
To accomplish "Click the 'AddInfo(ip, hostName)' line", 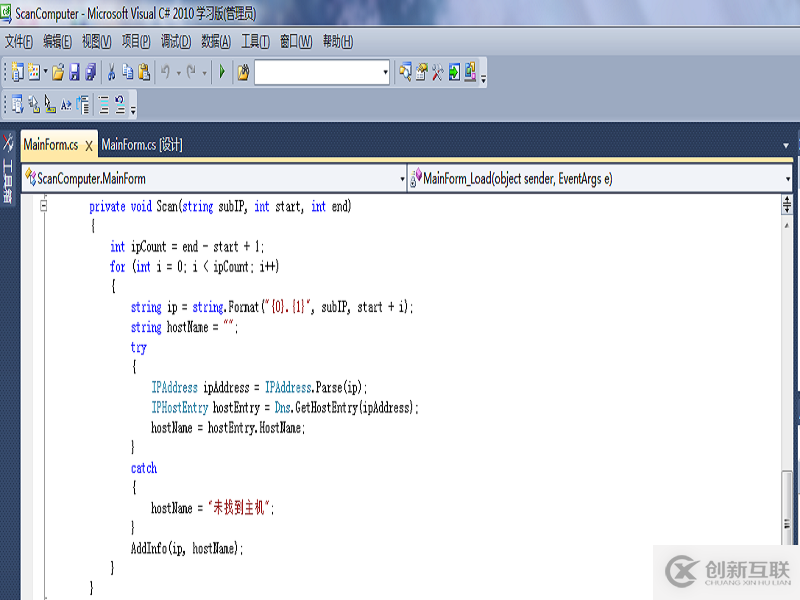I will point(187,548).
